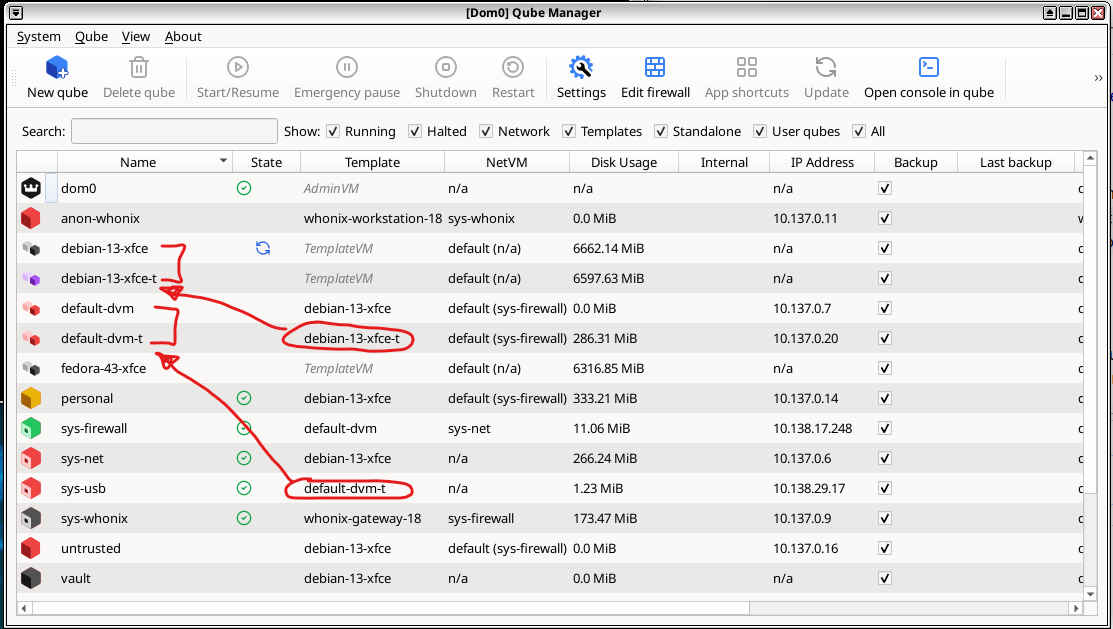The image size is (1113, 629).
Task: Click the Delete qube trash icon
Action: coord(138,67)
